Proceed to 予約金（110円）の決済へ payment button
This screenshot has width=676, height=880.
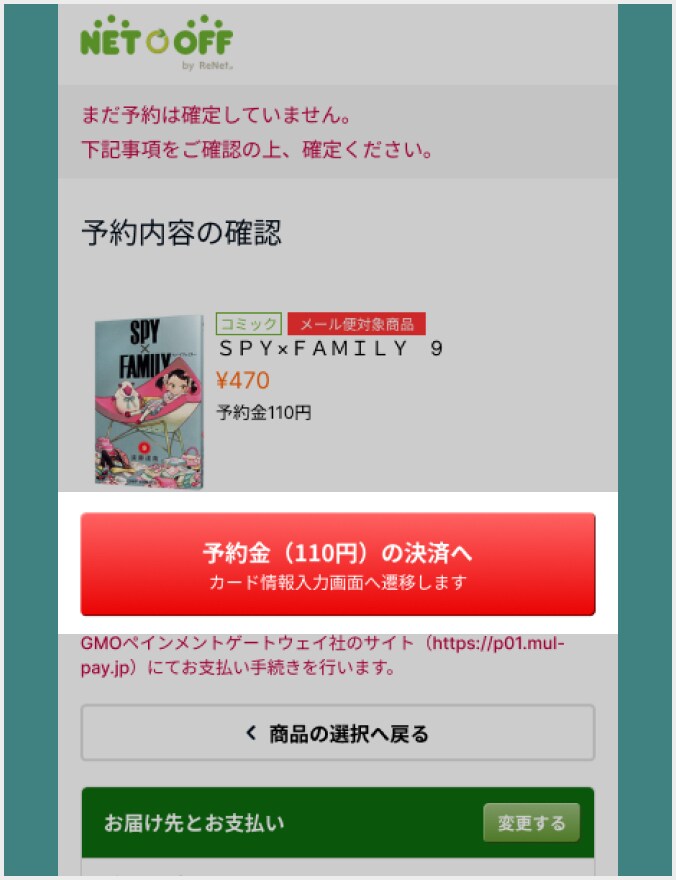tap(338, 564)
